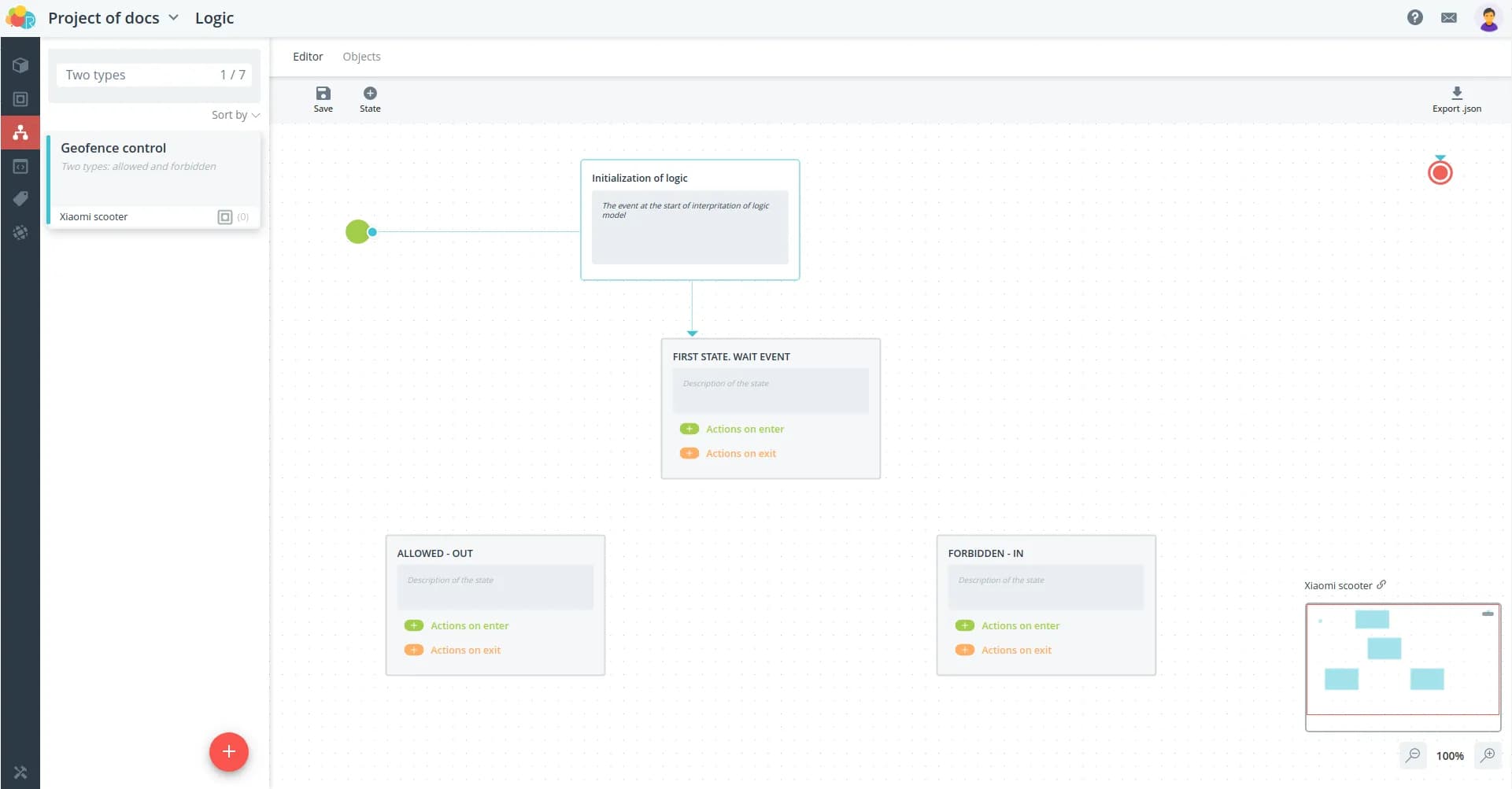Viewport: 1512px width, 789px height.
Task: Add Actions on exit in FORBIDDEN - IN
Action: click(965, 650)
